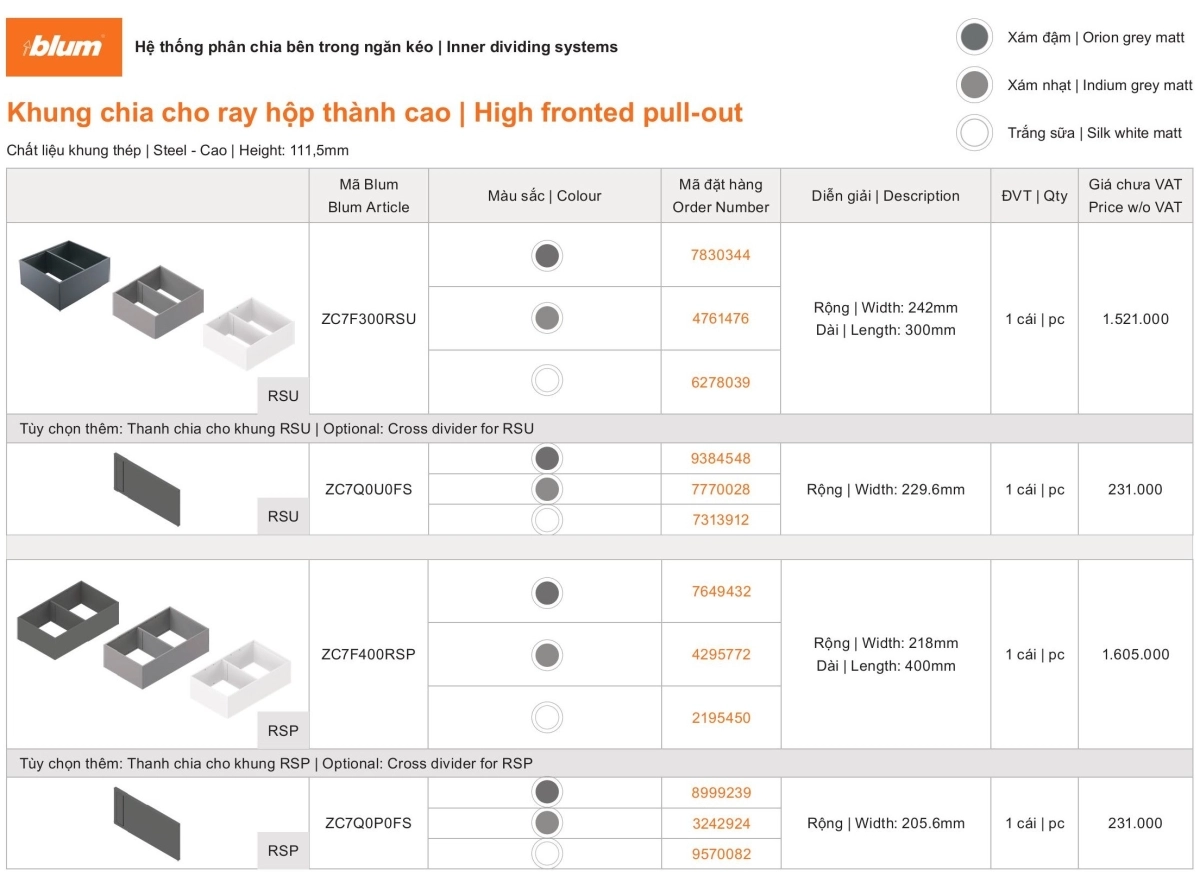Select order number 7830344
1200x877 pixels.
(x=720, y=255)
